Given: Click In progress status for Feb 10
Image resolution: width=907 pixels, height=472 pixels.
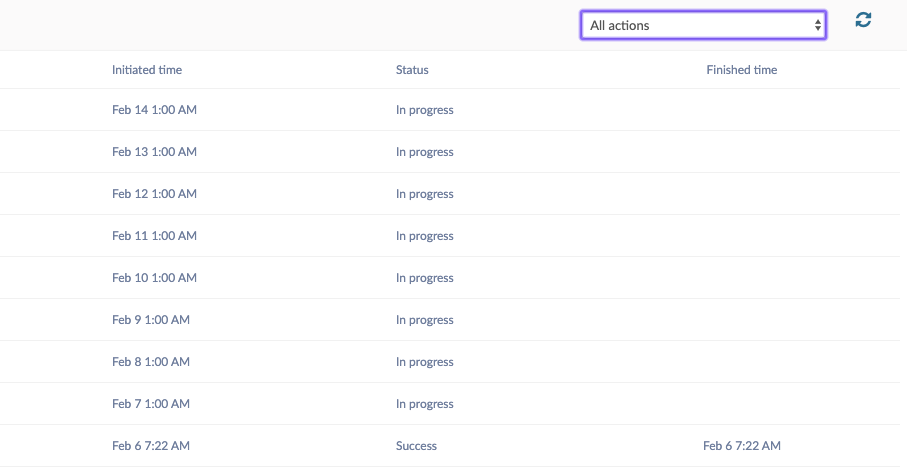Looking at the screenshot, I should click(425, 278).
